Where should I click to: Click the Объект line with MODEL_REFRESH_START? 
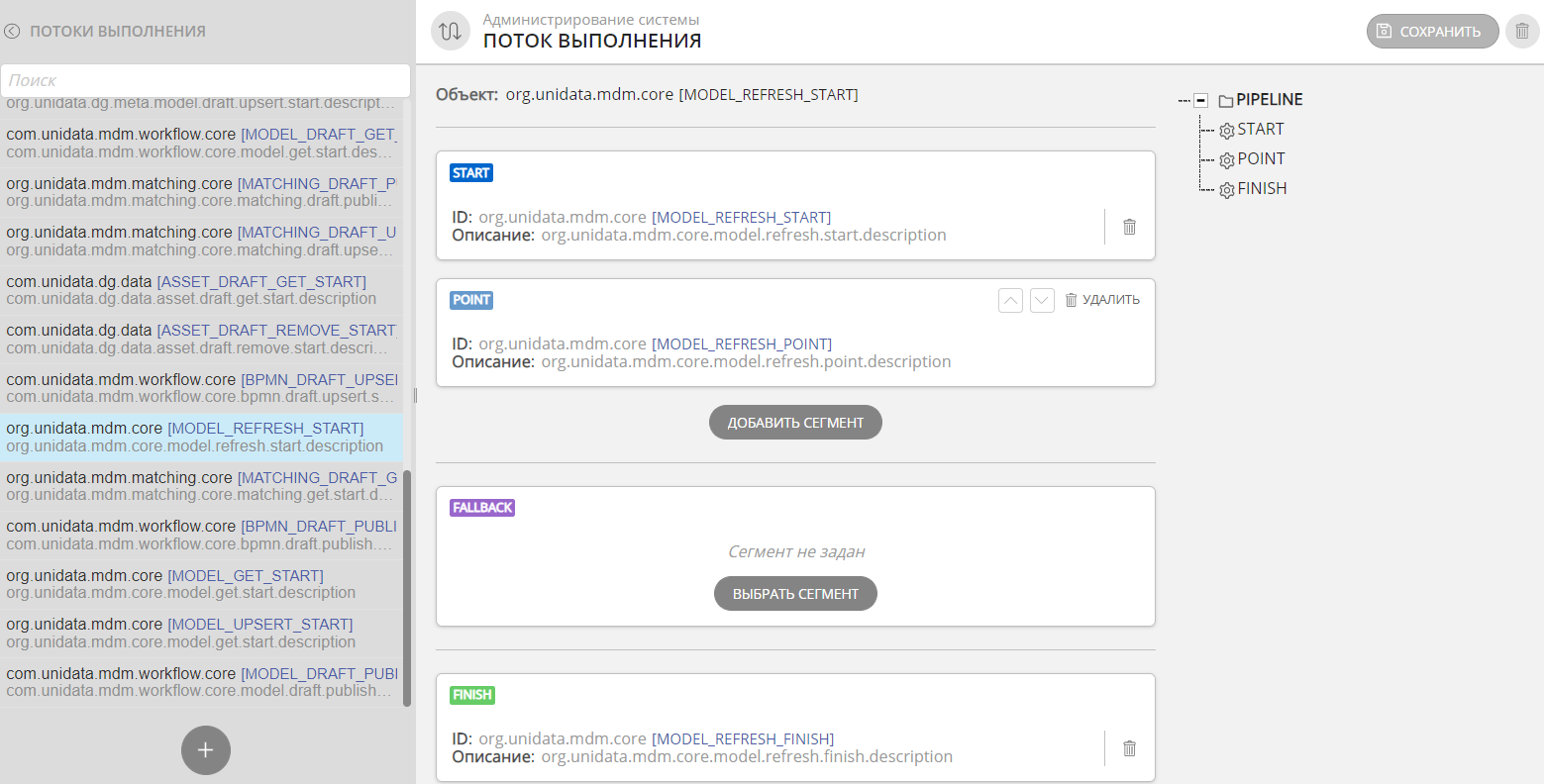coord(647,95)
